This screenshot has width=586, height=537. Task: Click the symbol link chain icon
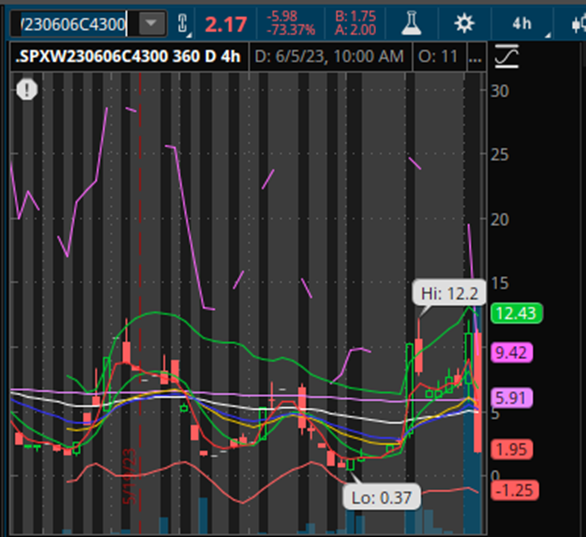tap(182, 24)
